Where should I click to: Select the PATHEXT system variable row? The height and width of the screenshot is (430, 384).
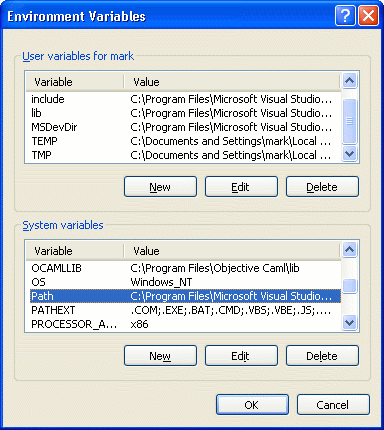point(183,310)
